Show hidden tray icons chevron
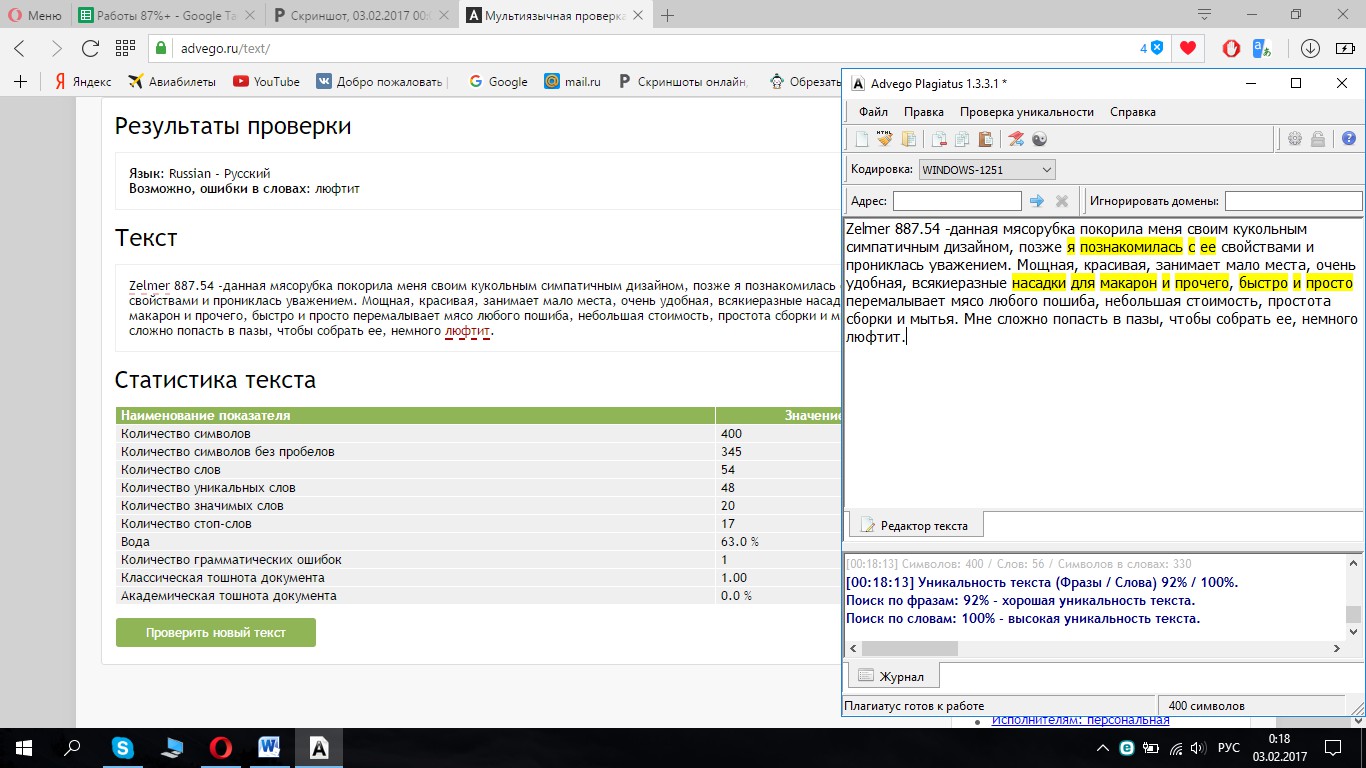The image size is (1366, 768). (1102, 748)
